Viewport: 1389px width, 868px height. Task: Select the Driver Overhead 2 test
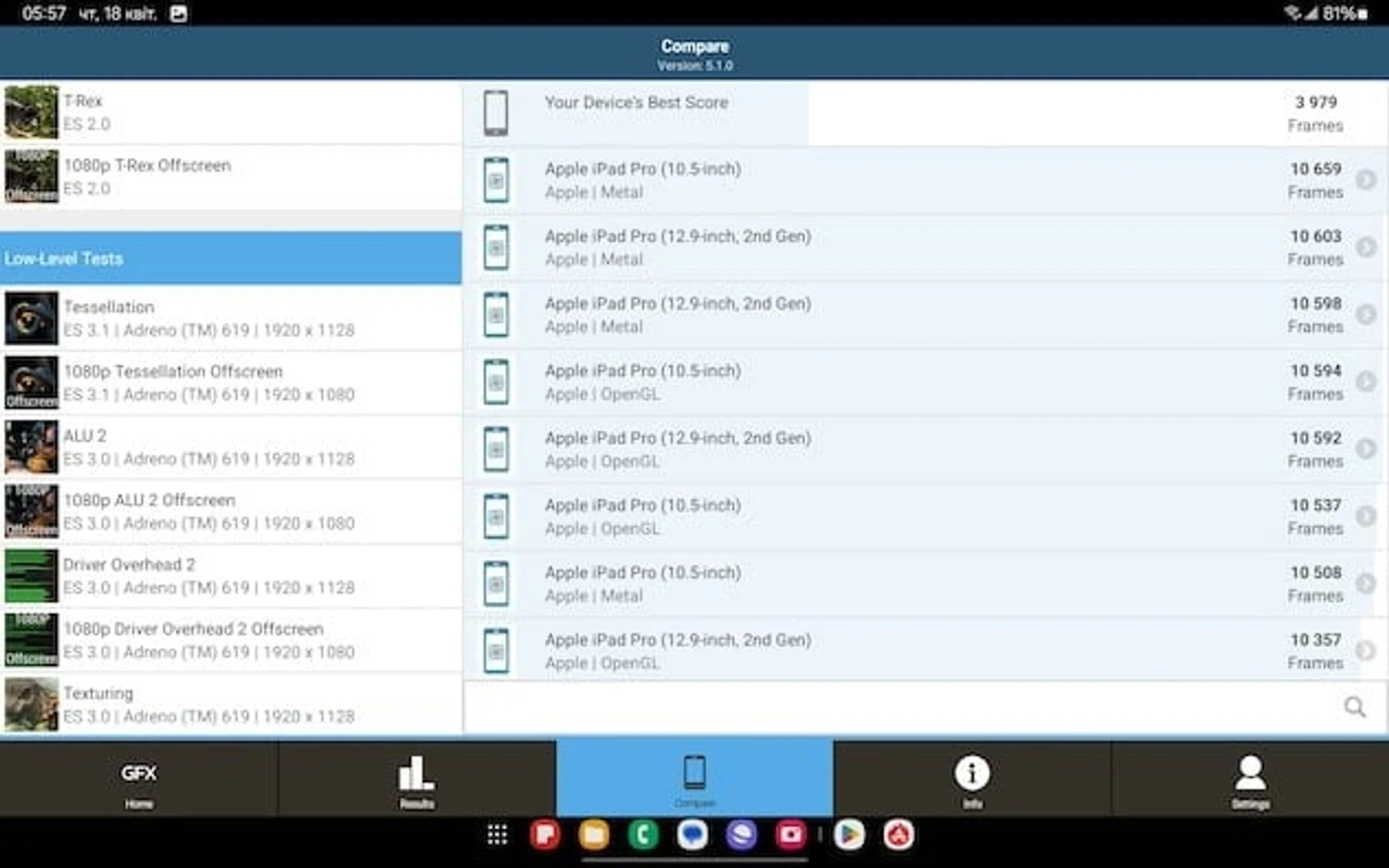231,576
